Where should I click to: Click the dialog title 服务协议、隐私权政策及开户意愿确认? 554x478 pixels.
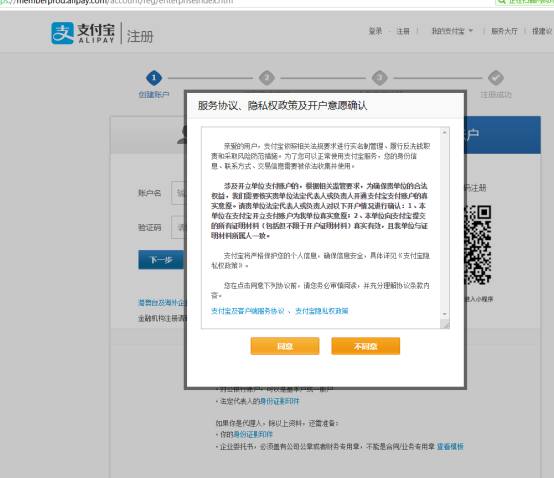tap(283, 106)
